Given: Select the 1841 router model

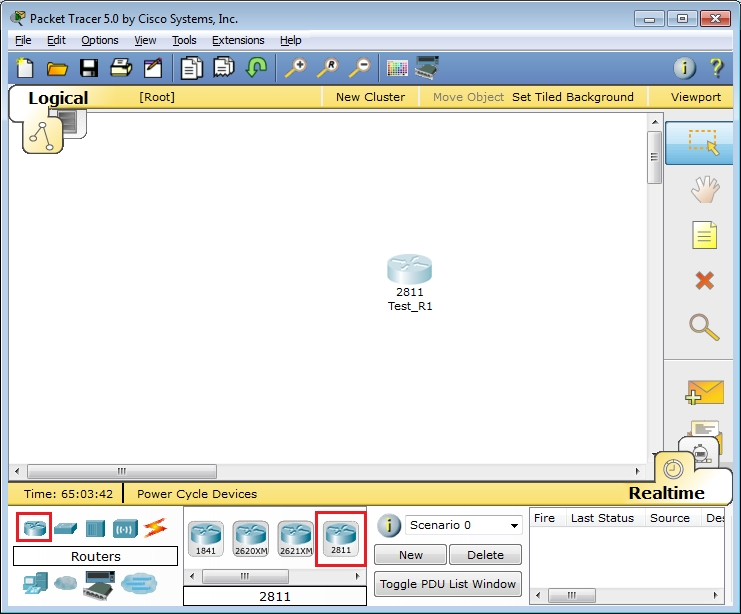Looking at the screenshot, I should [x=206, y=538].
